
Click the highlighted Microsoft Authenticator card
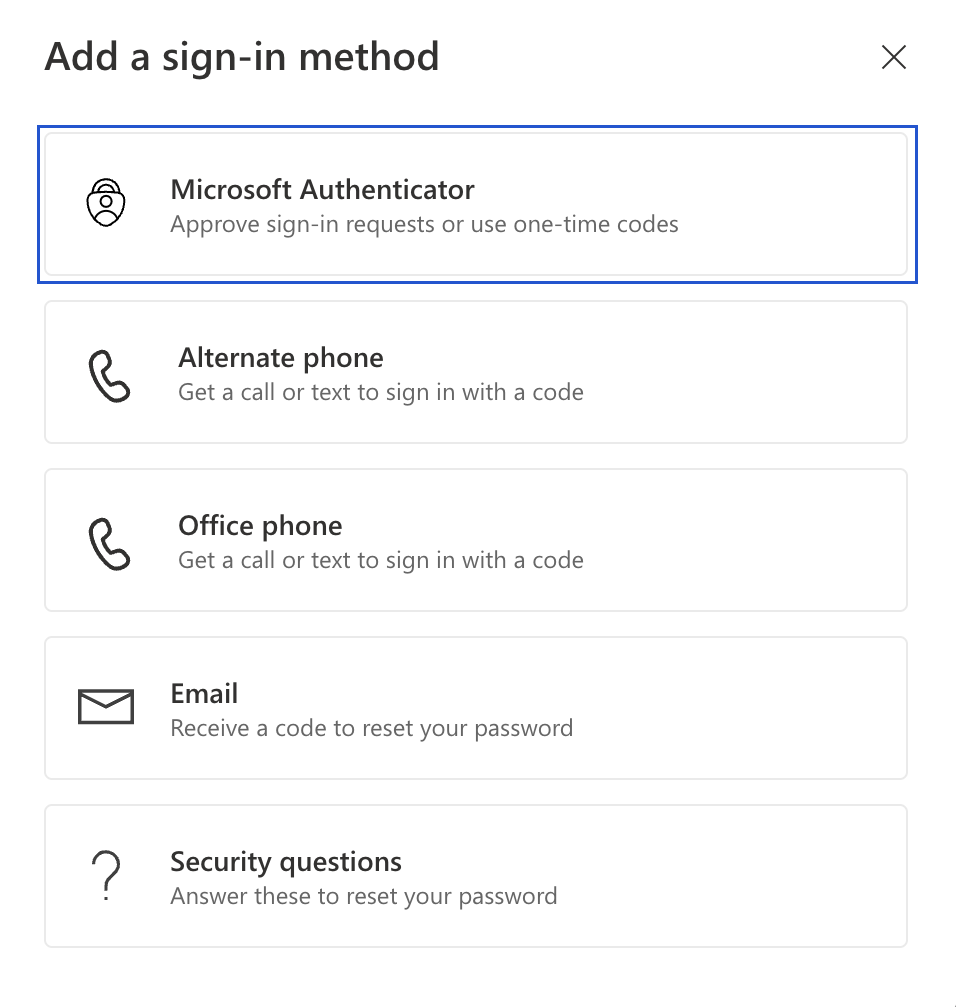476,203
